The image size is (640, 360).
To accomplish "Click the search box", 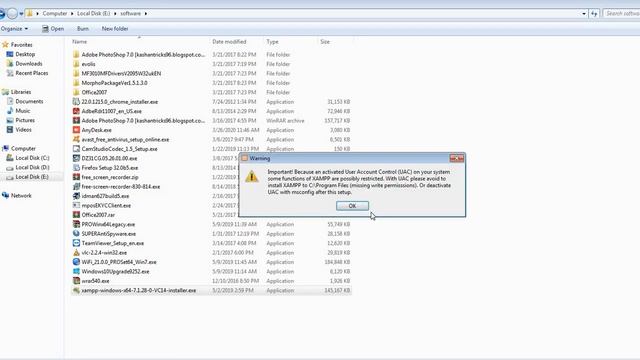I will coord(622,13).
